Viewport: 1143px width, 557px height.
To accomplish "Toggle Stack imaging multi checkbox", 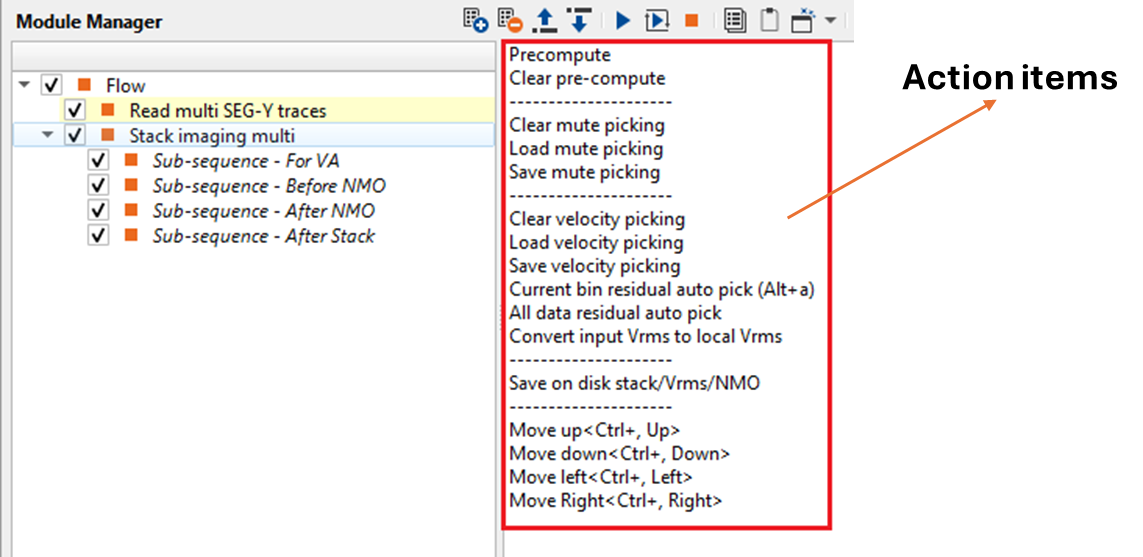I will point(74,136).
